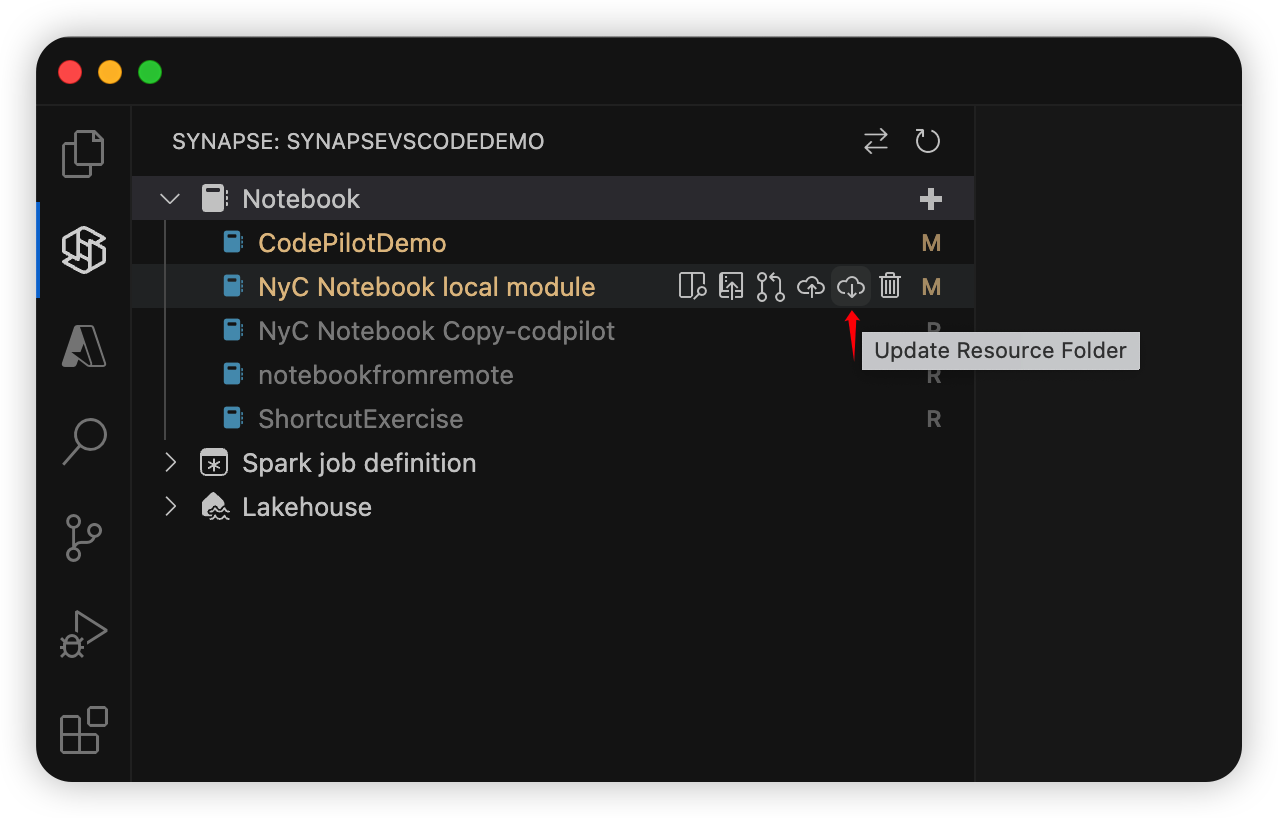1278x818 pixels.
Task: Expand the Lakehouse node
Action: click(x=171, y=507)
